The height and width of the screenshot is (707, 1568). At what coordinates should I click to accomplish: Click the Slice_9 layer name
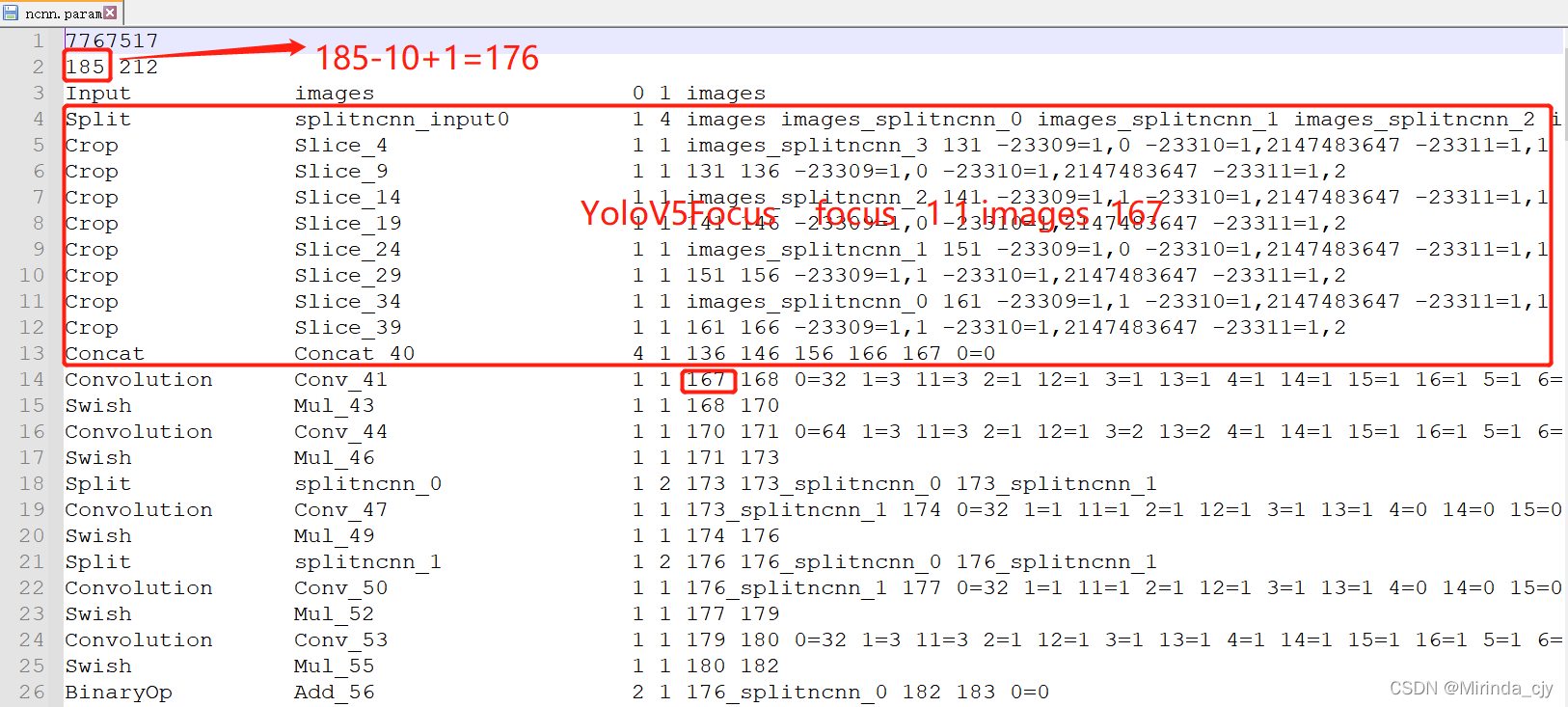341,171
